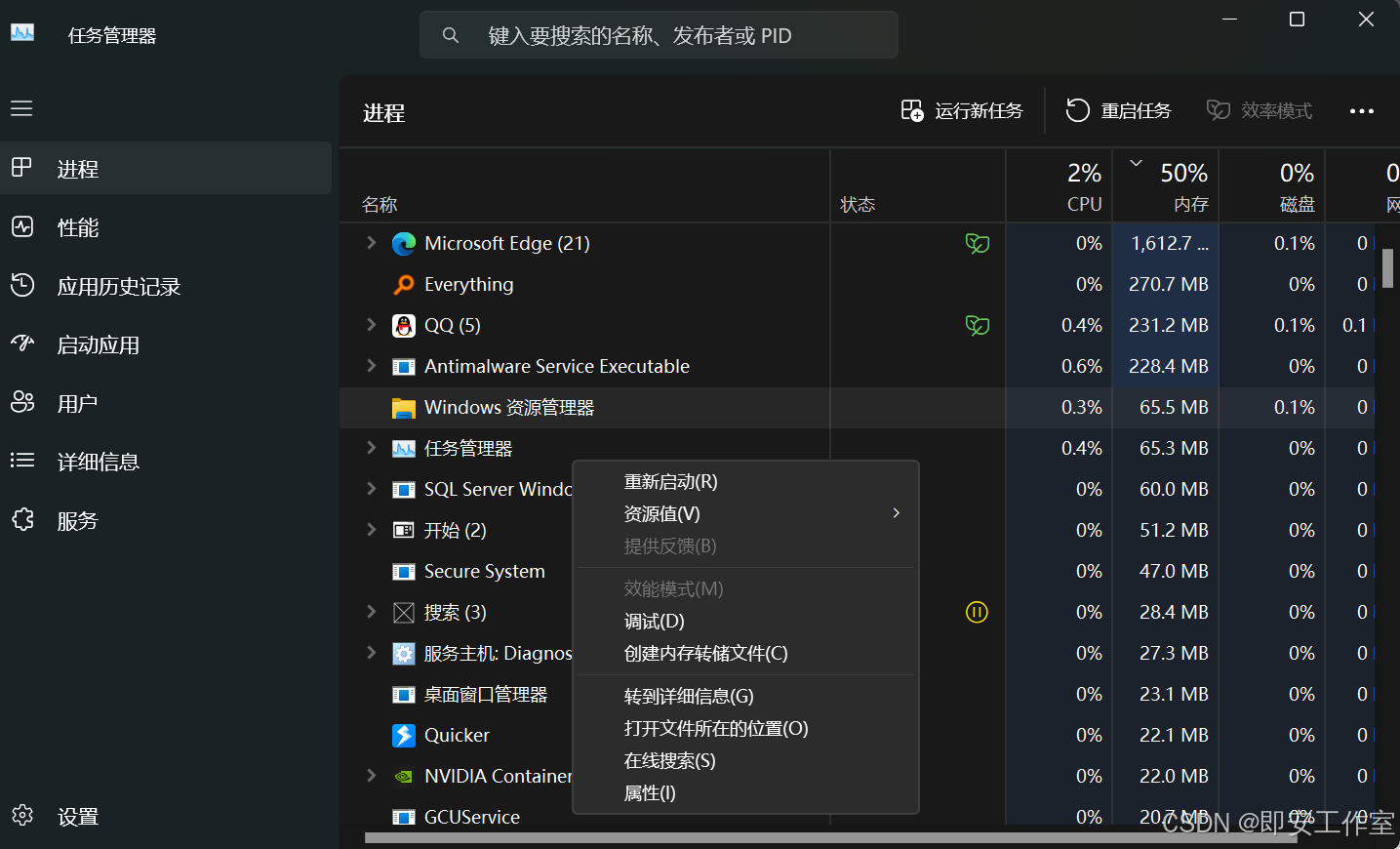Click the GCUService process icon
Screen dimensions: 1400x849
pos(403,818)
